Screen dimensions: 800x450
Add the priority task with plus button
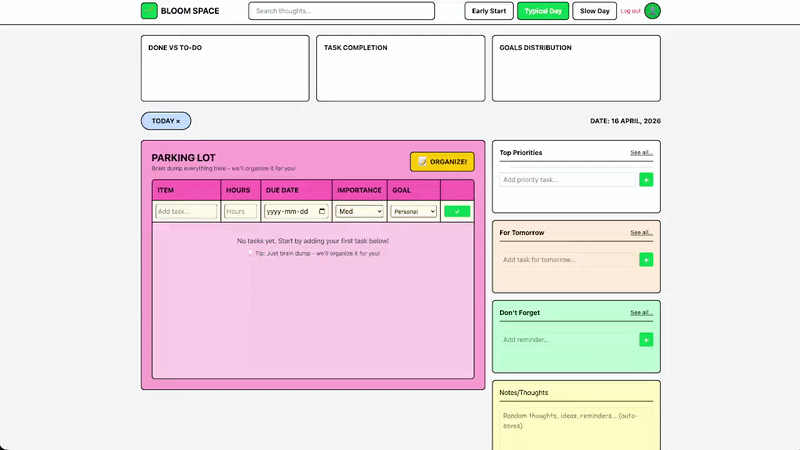click(x=646, y=180)
